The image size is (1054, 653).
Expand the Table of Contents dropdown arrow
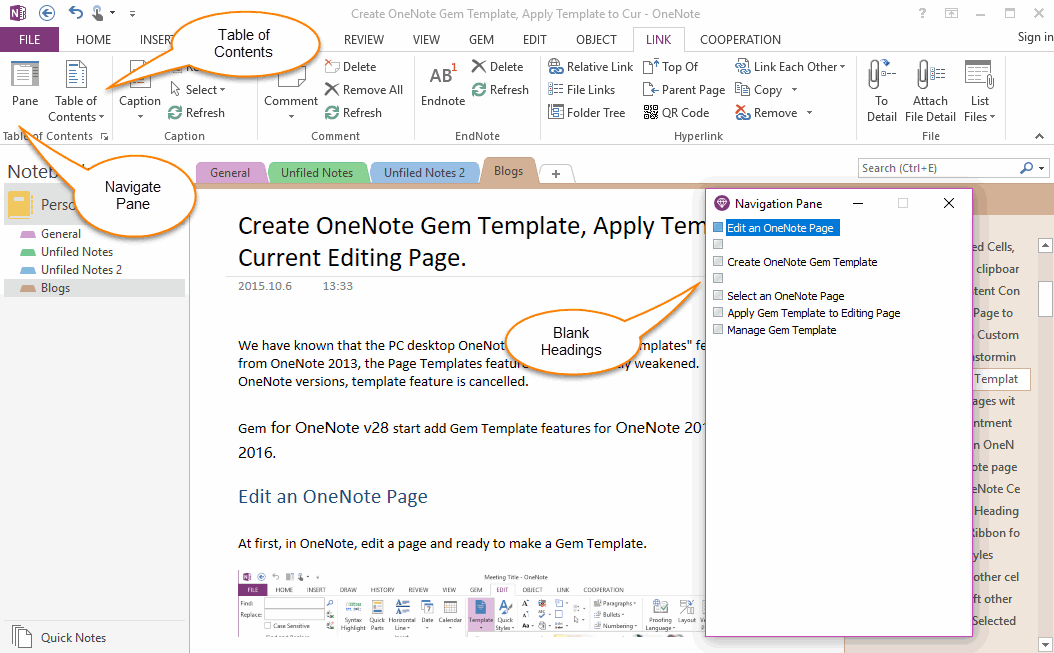point(102,117)
